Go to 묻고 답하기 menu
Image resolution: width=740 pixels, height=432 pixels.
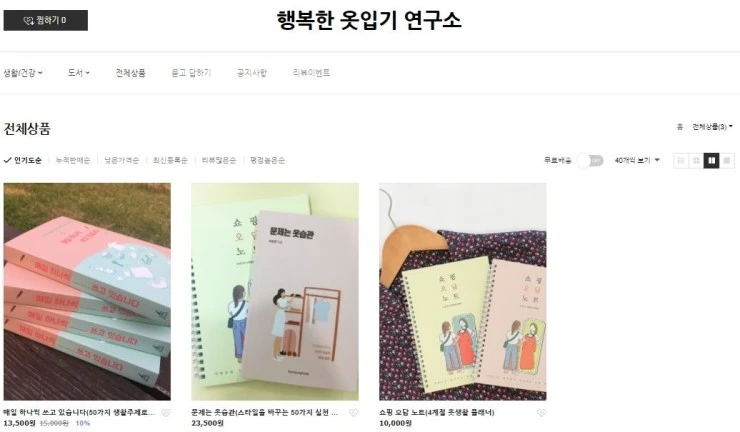191,73
